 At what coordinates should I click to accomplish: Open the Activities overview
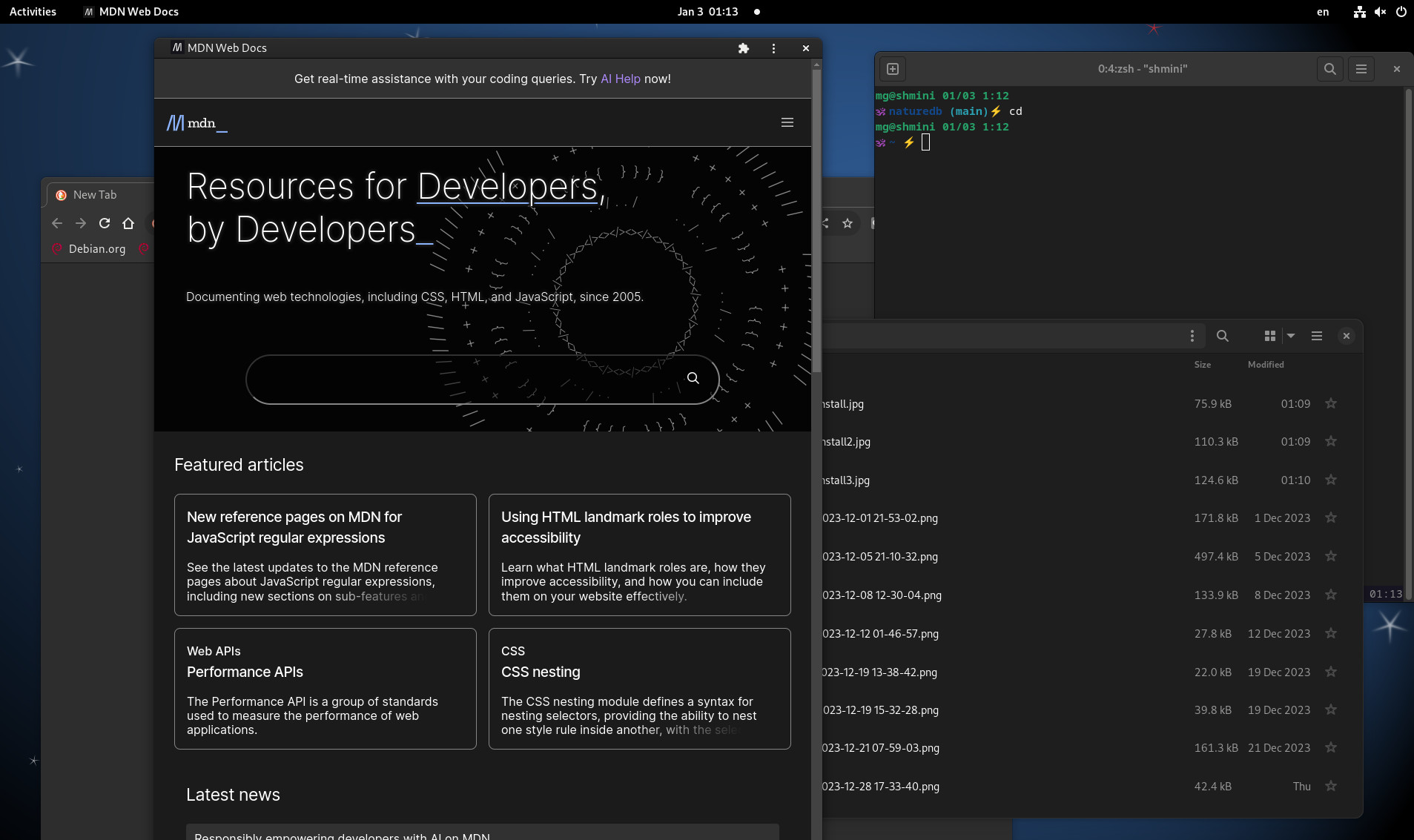pyautogui.click(x=33, y=12)
